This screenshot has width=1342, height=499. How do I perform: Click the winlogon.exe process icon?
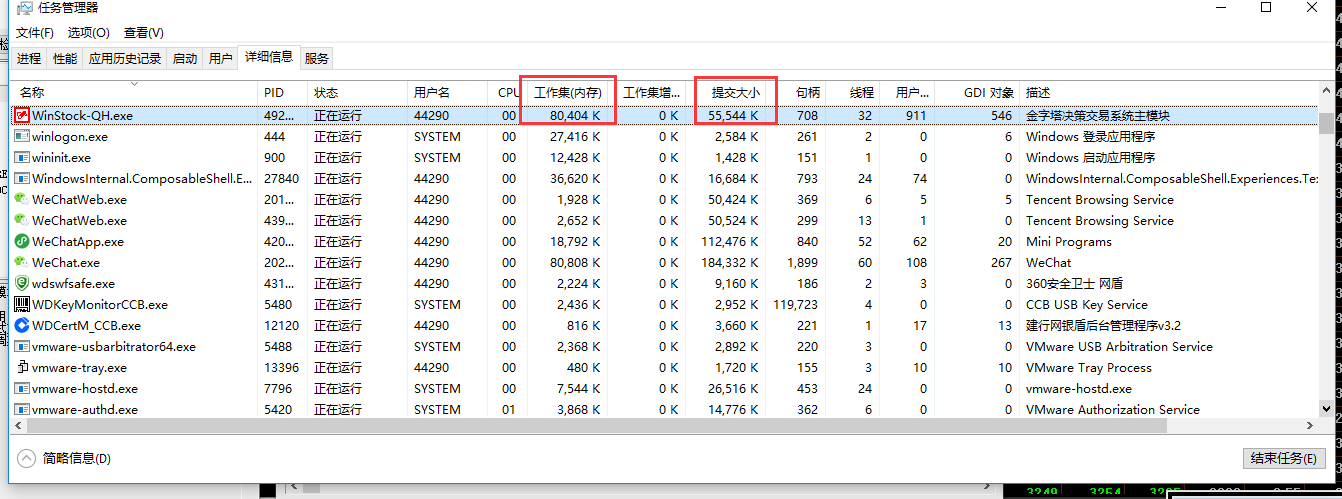(x=22, y=136)
